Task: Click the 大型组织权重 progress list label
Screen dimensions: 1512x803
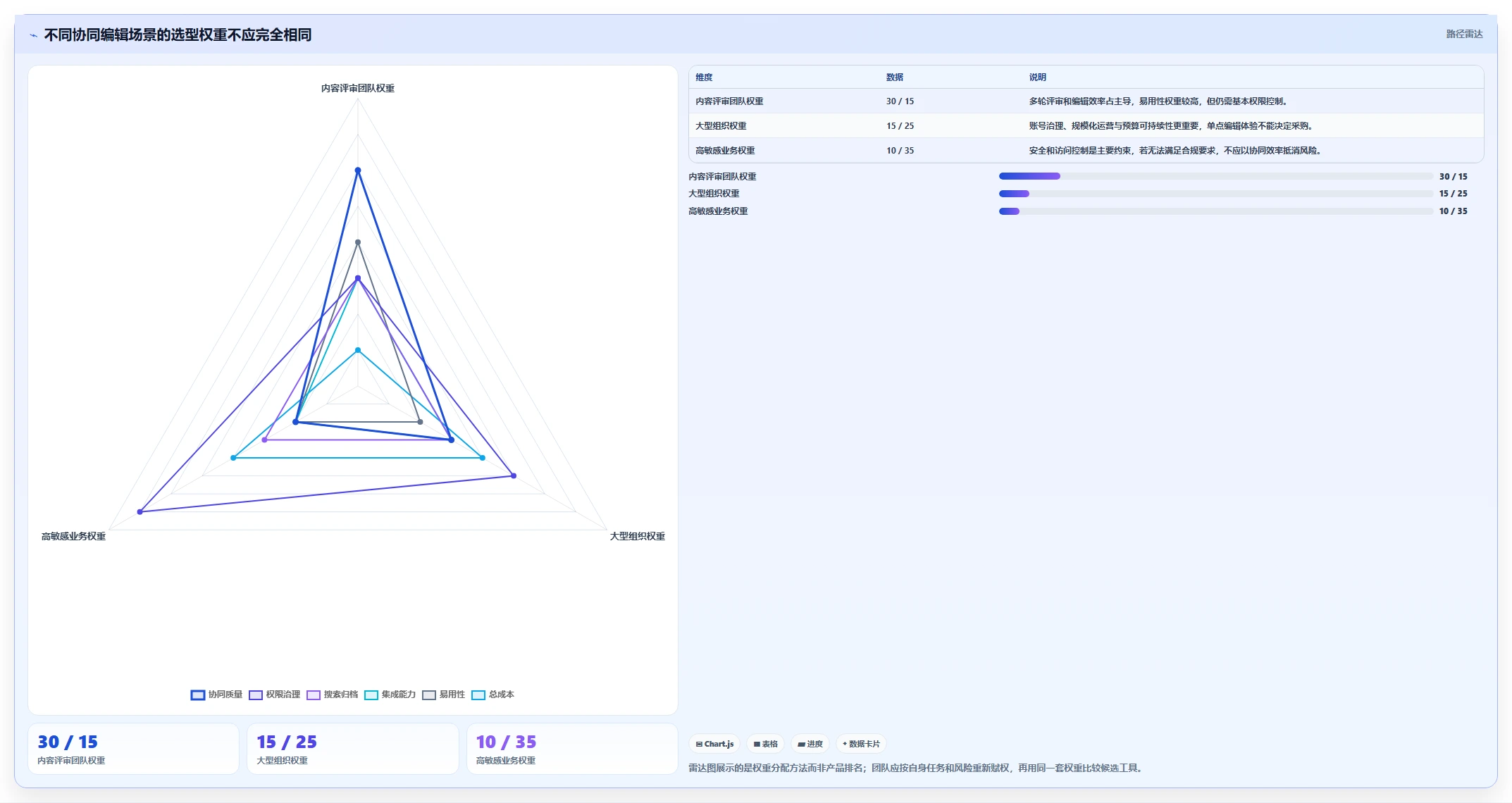Action: click(x=714, y=194)
